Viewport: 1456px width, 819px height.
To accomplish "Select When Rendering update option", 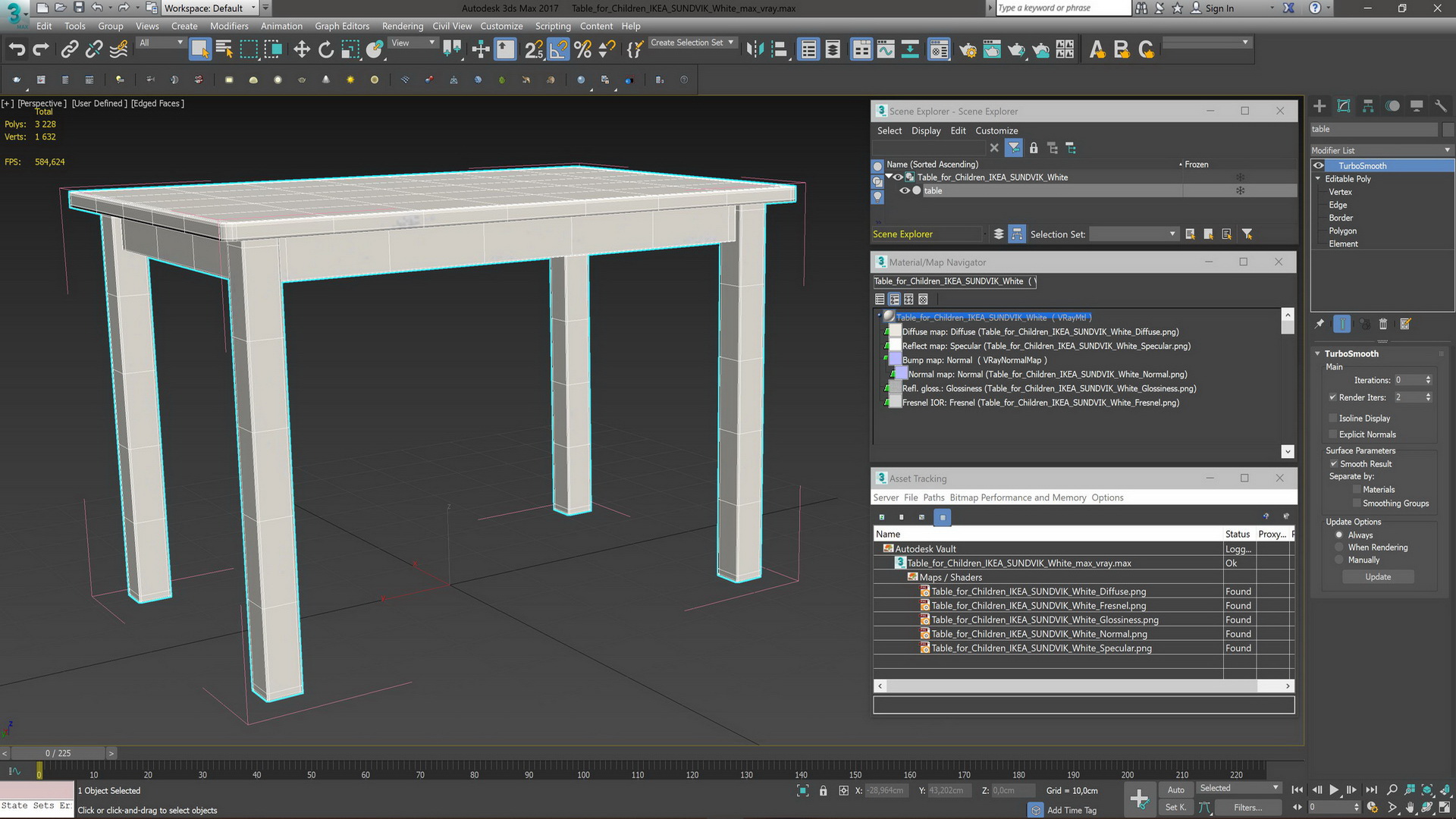I will 1340,548.
